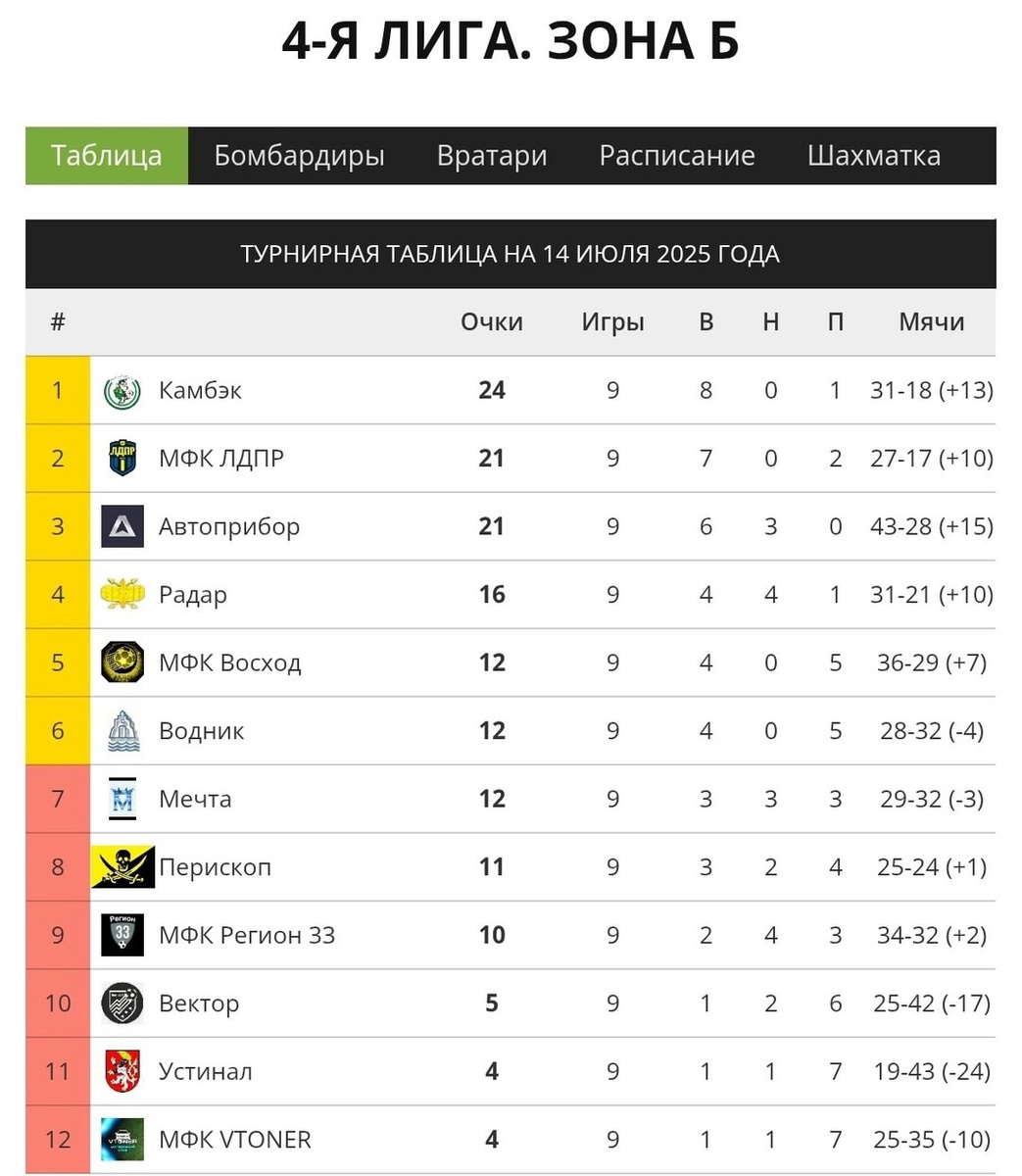The image size is (1022, 1176).
Task: Click the МФК Восход team logo
Action: [x=122, y=662]
